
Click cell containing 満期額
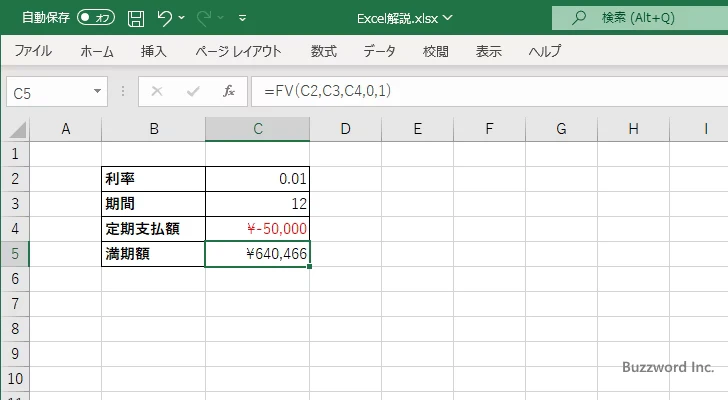coord(154,254)
